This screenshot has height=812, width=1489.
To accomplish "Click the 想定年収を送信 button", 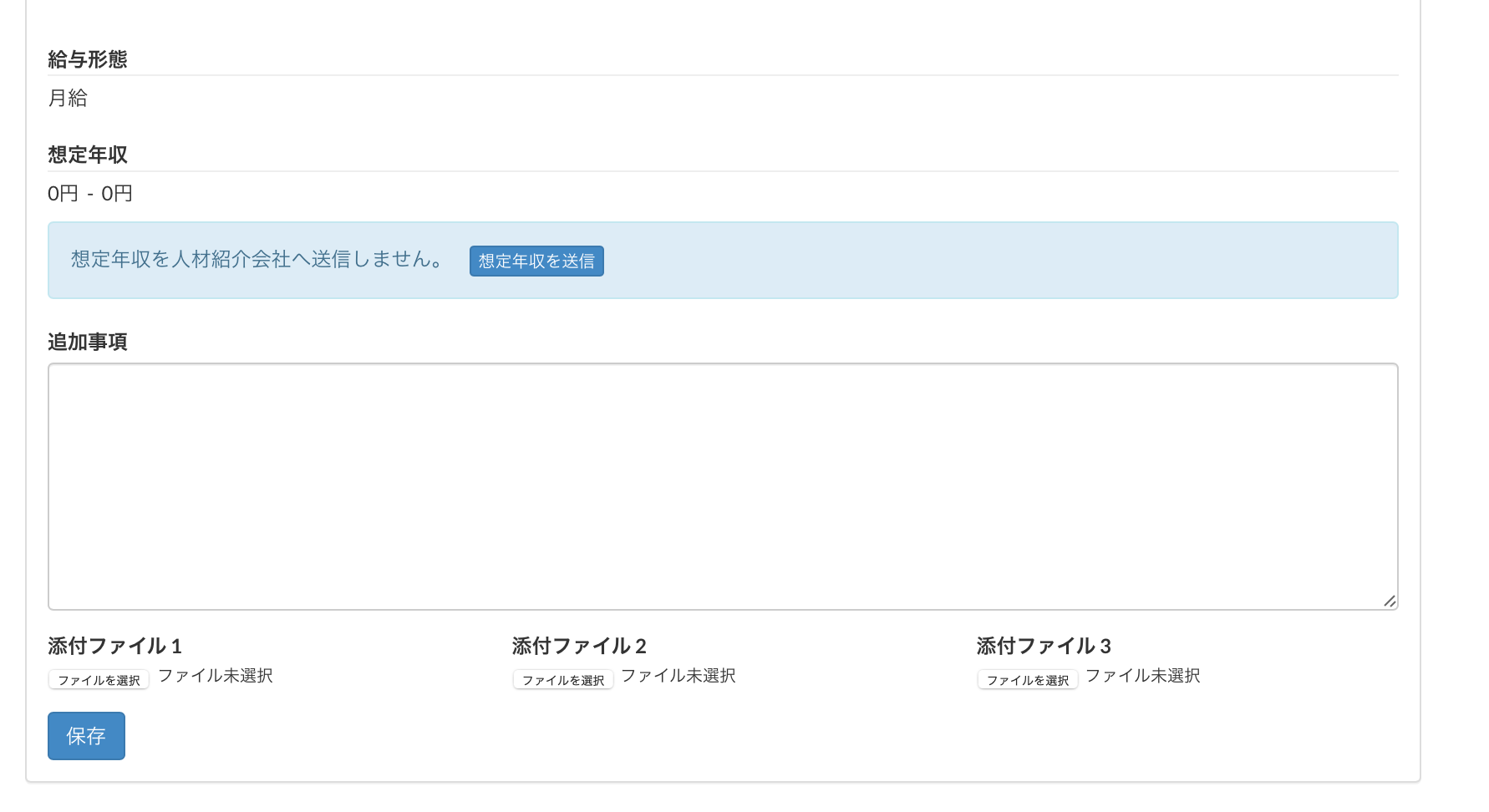I will [536, 261].
